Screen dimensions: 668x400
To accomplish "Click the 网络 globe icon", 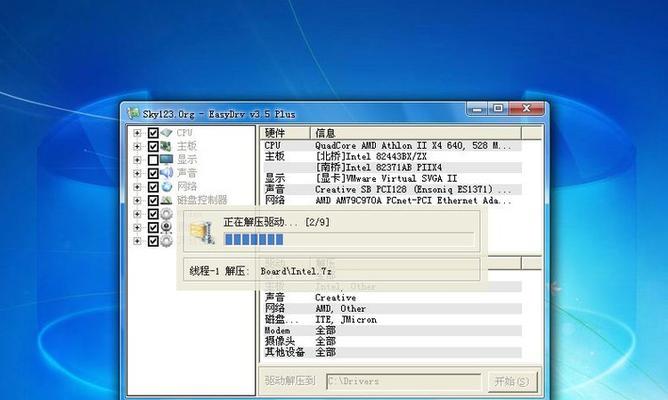I will coord(167,187).
